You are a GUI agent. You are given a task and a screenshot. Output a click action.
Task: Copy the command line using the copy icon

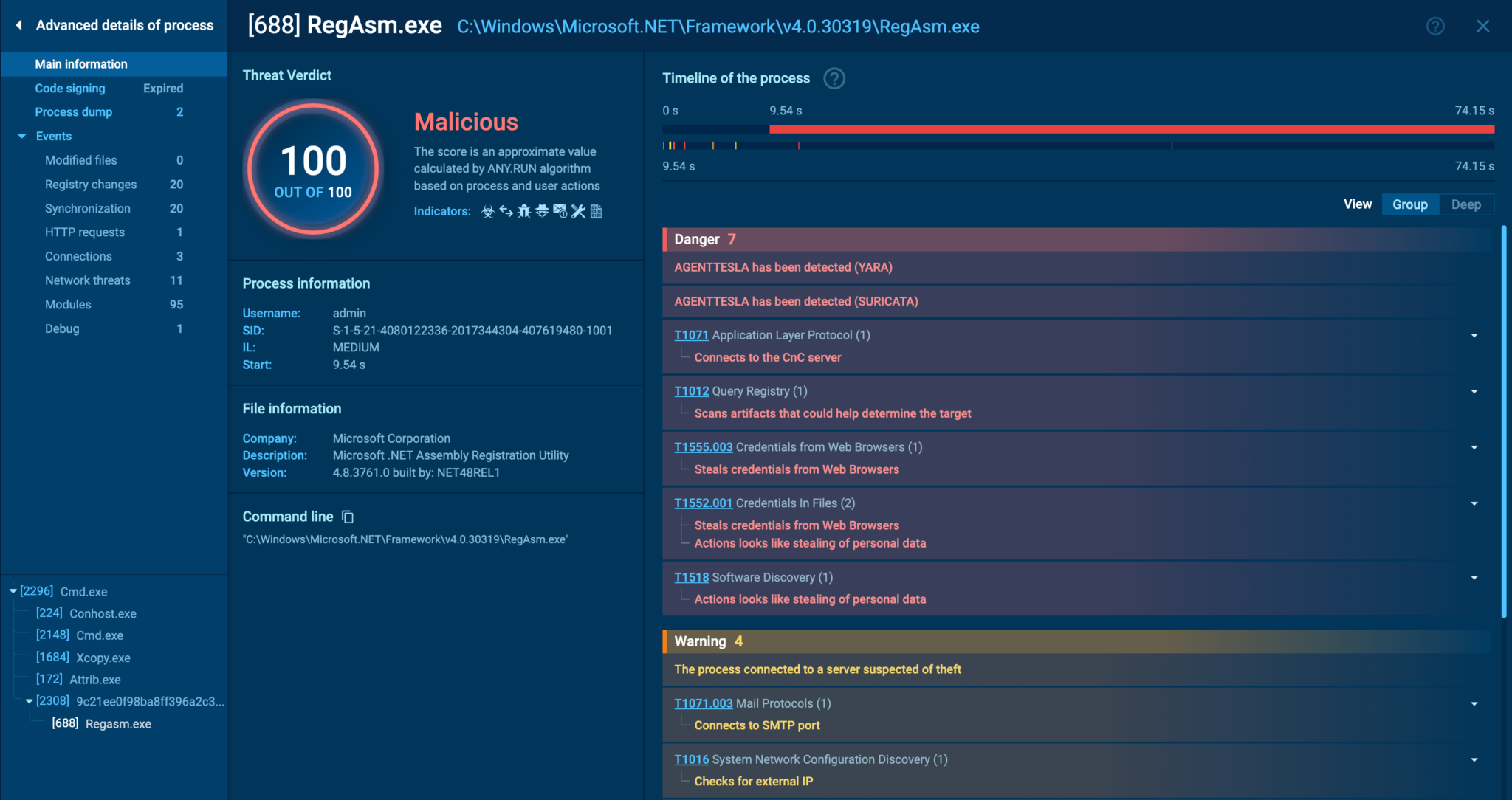[x=347, y=517]
